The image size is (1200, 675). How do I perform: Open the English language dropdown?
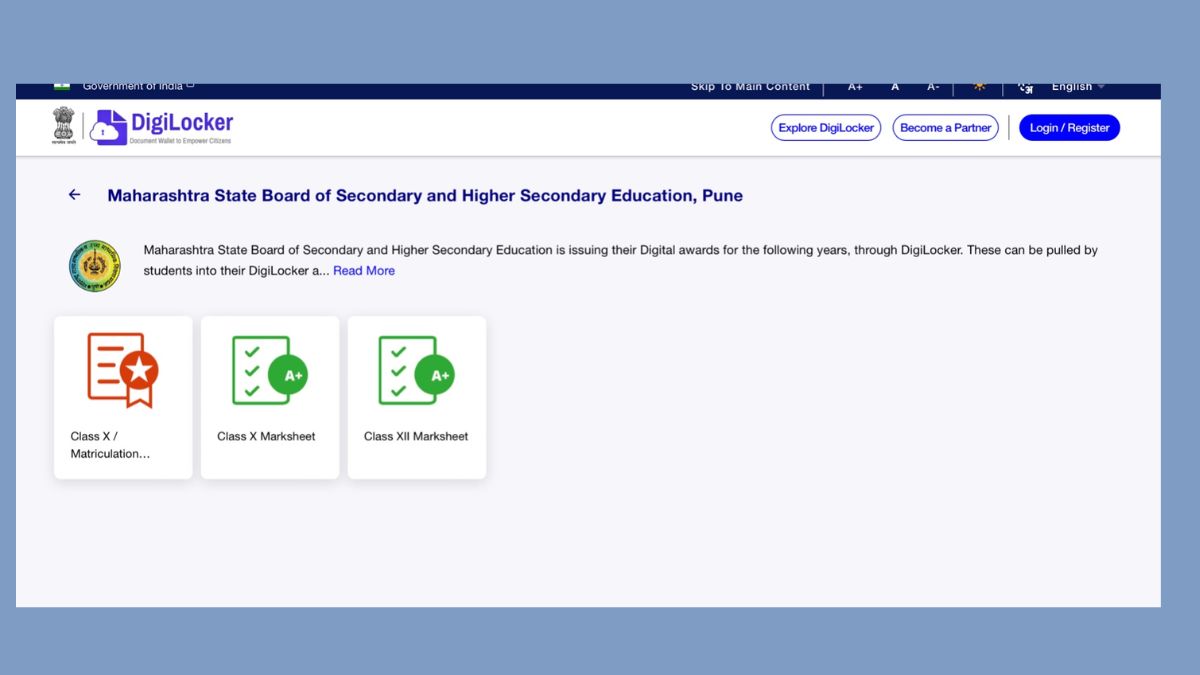point(1078,88)
